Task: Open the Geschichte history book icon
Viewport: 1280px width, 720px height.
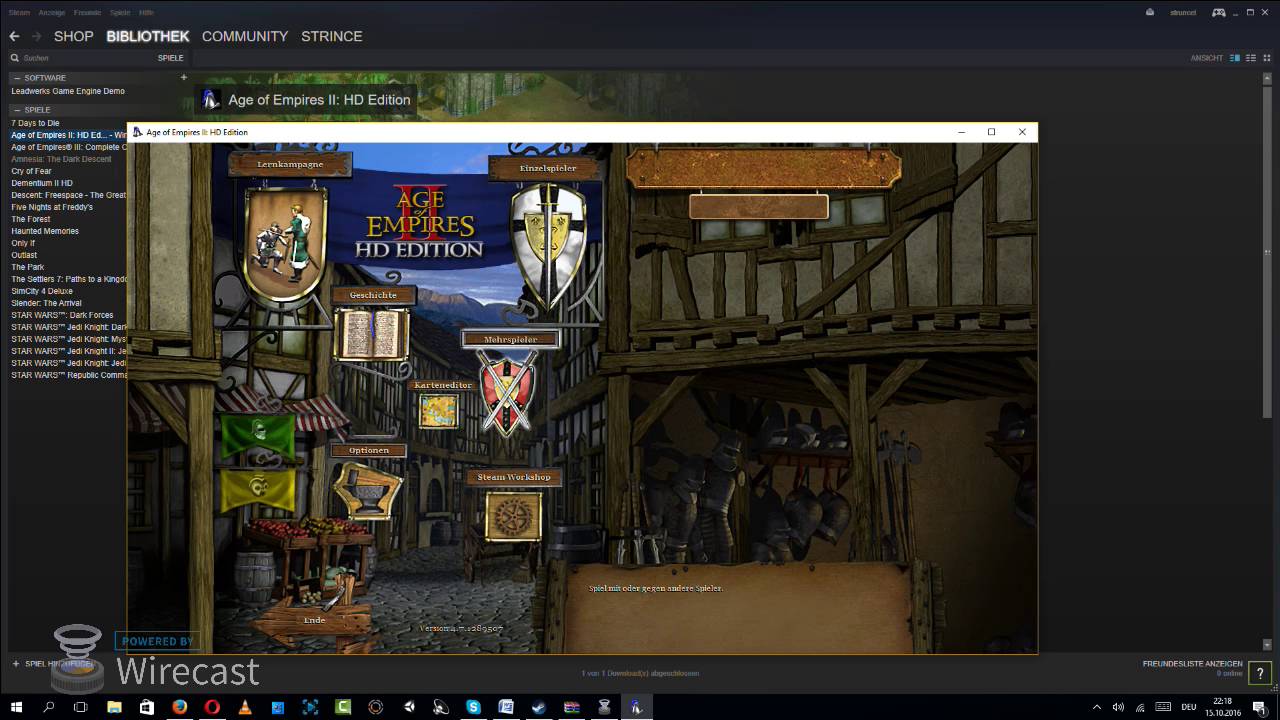Action: (x=371, y=334)
